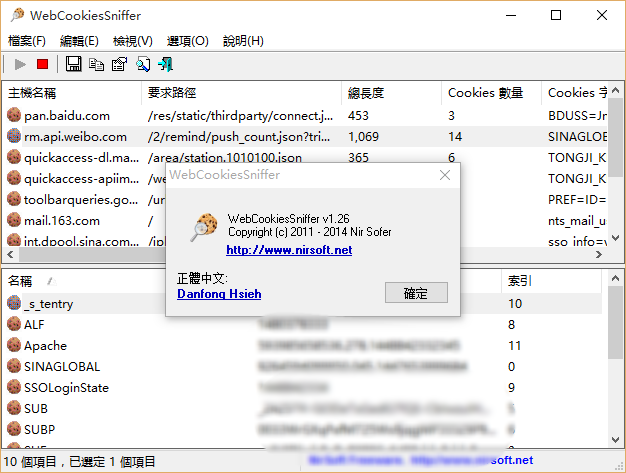The height and width of the screenshot is (473, 626).
Task: Open the Danfong Hsieh translator link
Action: coord(219,294)
